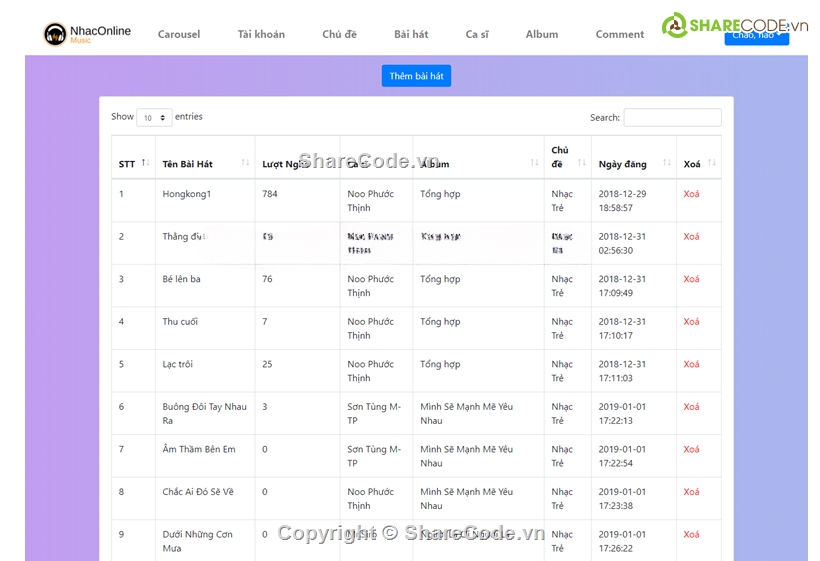Go to the Chủ đề menu

click(x=339, y=35)
